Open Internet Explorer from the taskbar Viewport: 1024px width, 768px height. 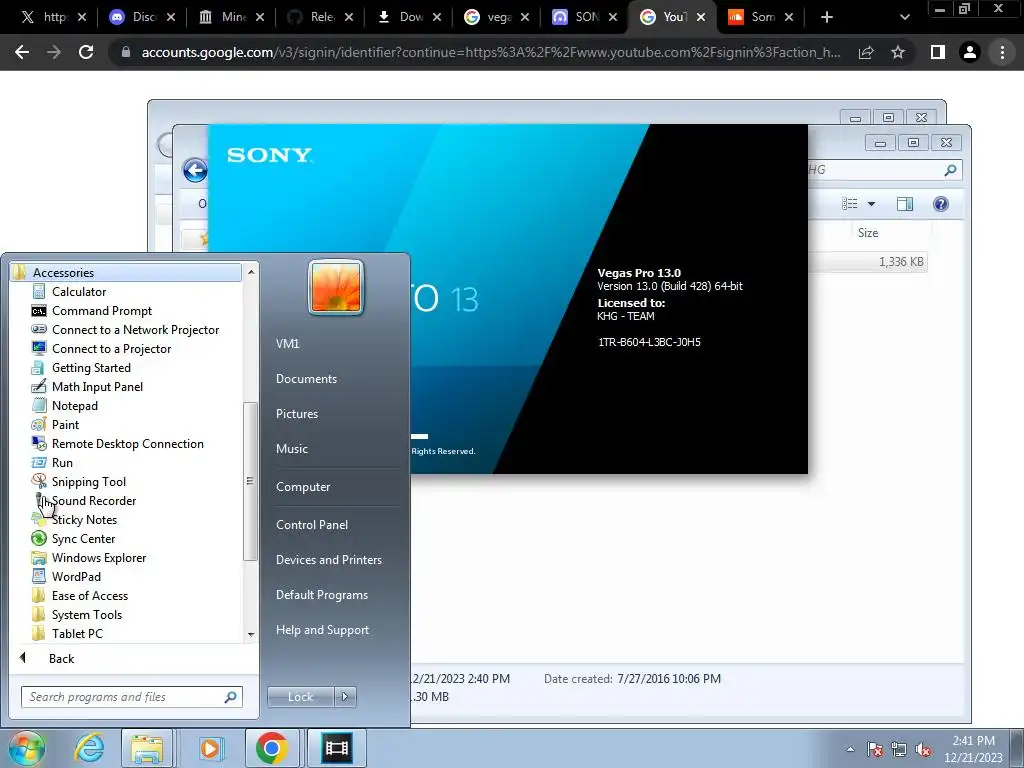89,748
